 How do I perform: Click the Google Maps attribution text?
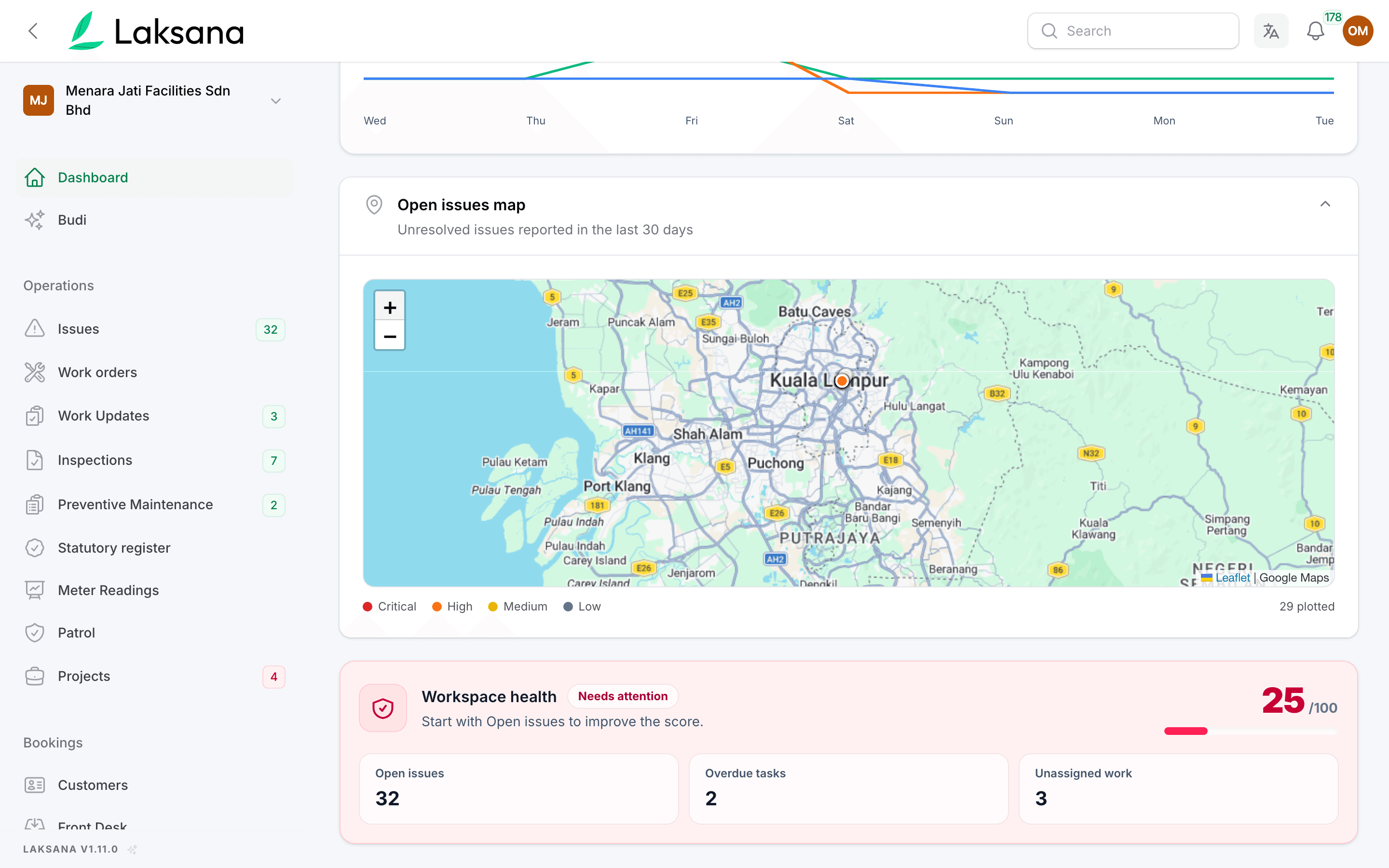pyautogui.click(x=1294, y=578)
